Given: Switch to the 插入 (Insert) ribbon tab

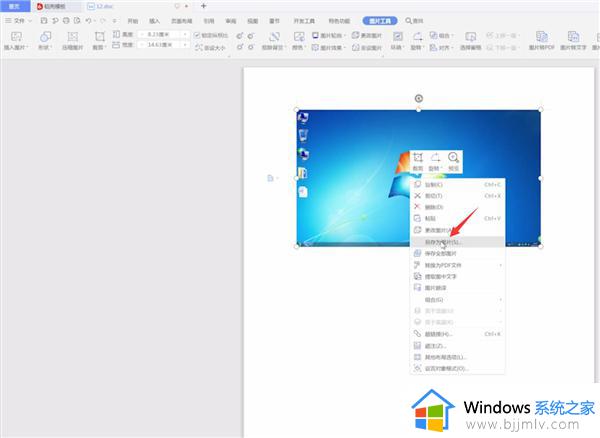Looking at the screenshot, I should point(154,21).
